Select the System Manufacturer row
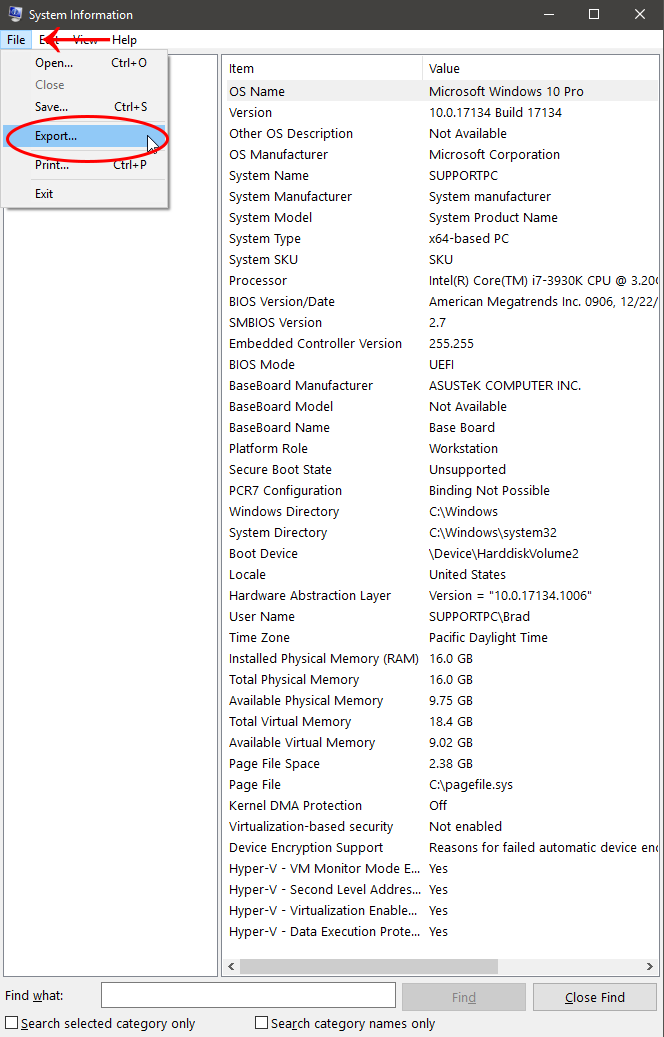Screen dimensions: 664x1037 click(442, 196)
